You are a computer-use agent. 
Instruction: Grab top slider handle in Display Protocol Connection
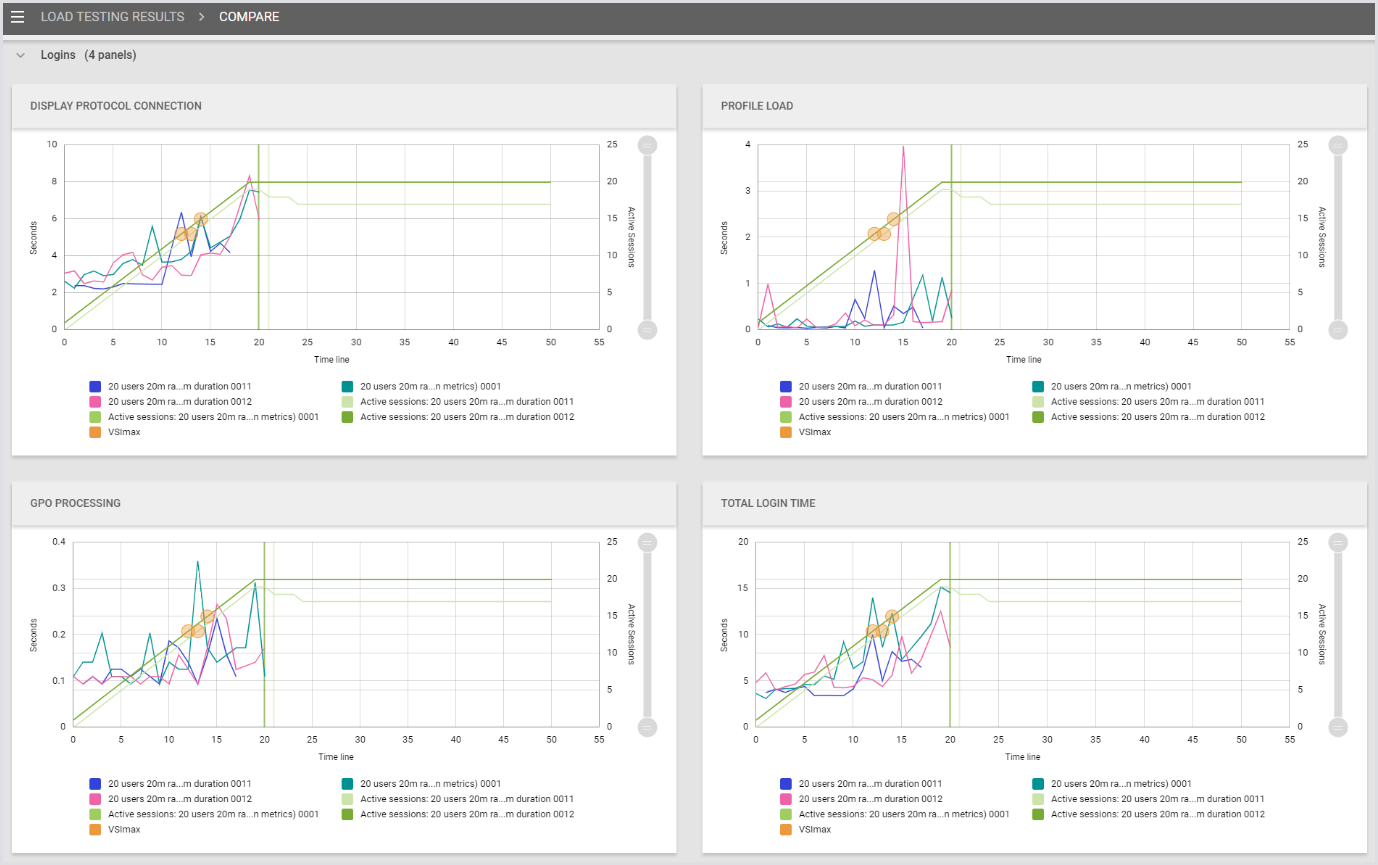point(647,145)
